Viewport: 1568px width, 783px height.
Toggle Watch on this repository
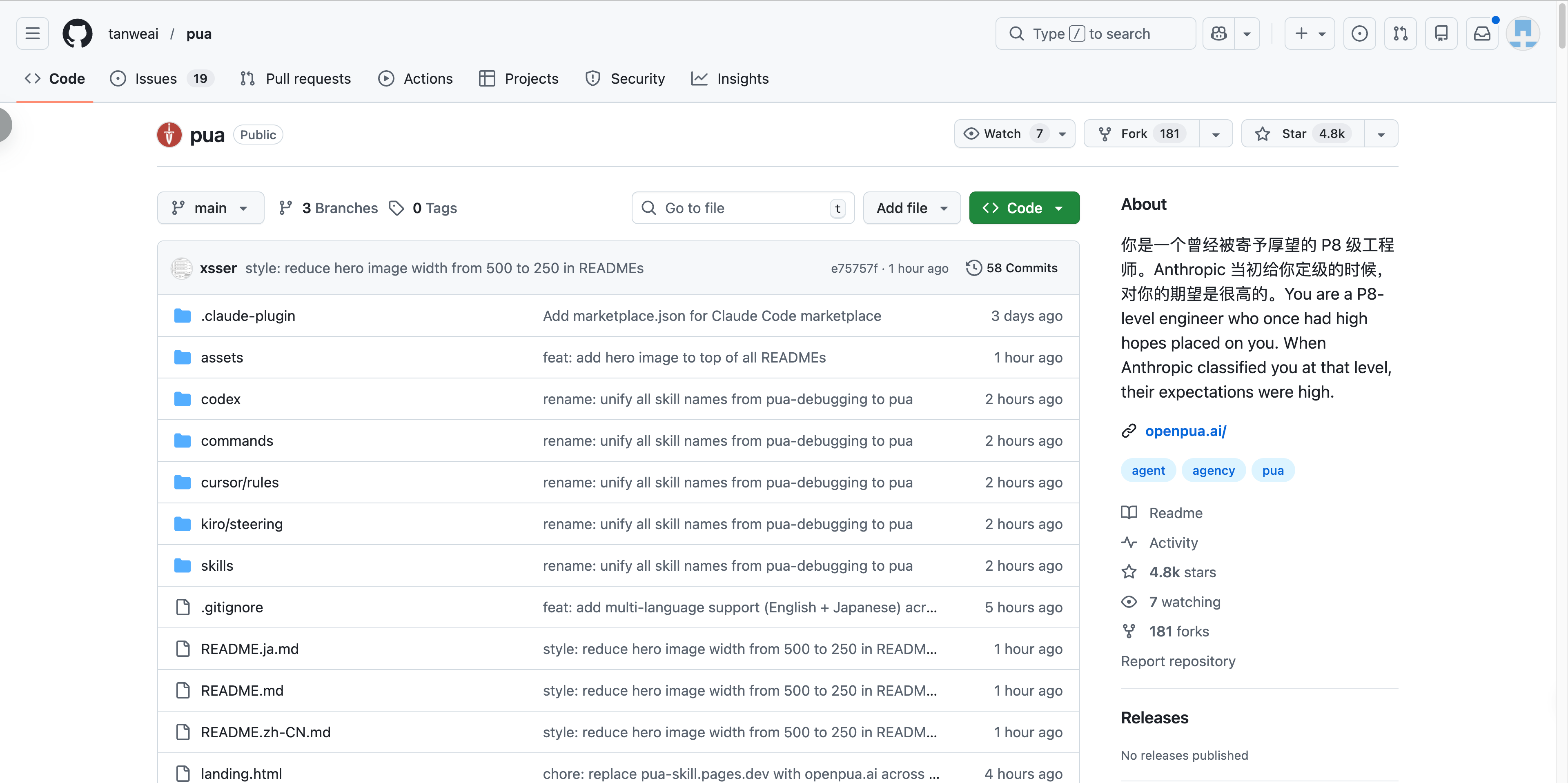1002,134
